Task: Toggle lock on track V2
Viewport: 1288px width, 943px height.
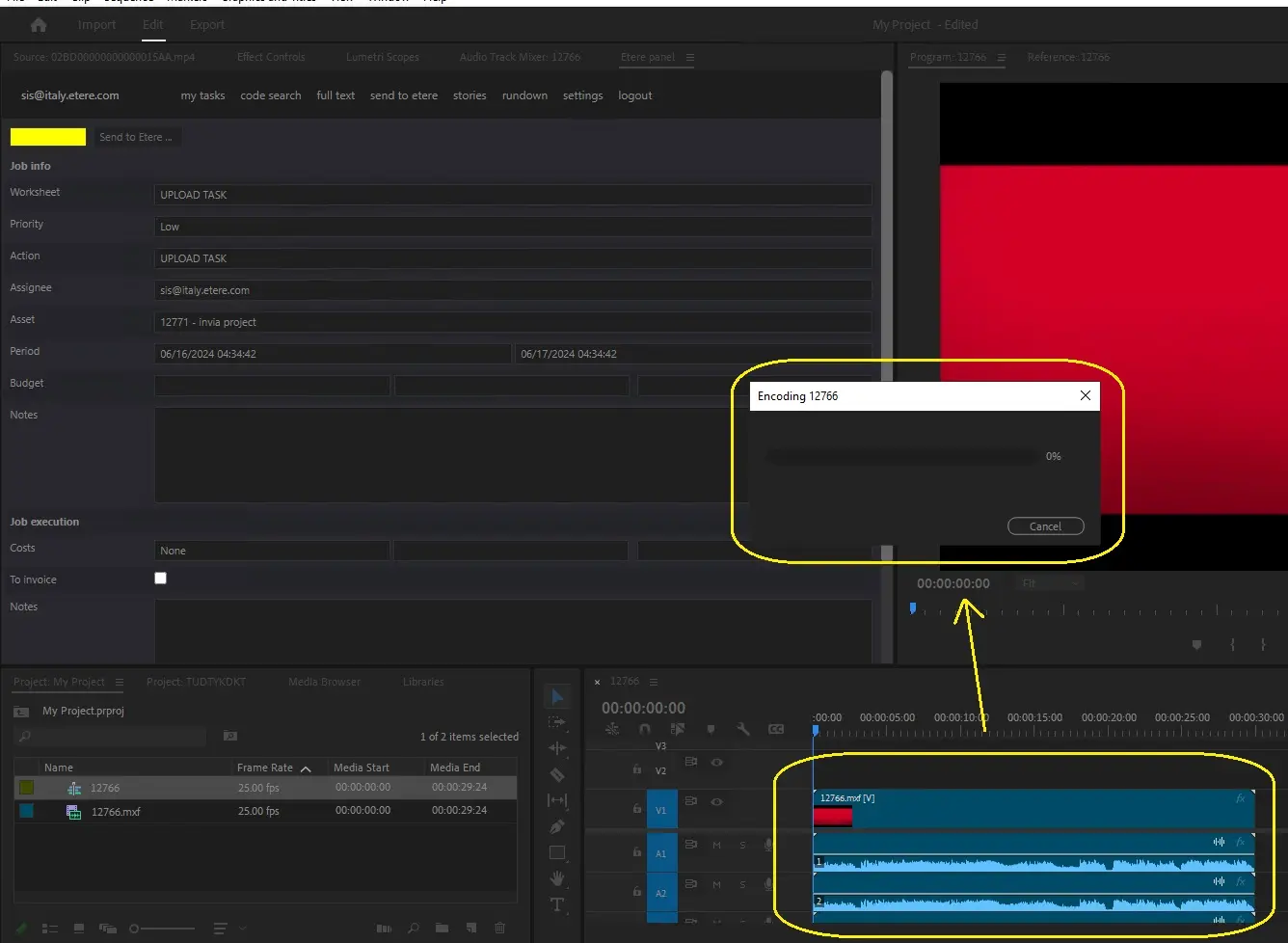Action: (637, 769)
